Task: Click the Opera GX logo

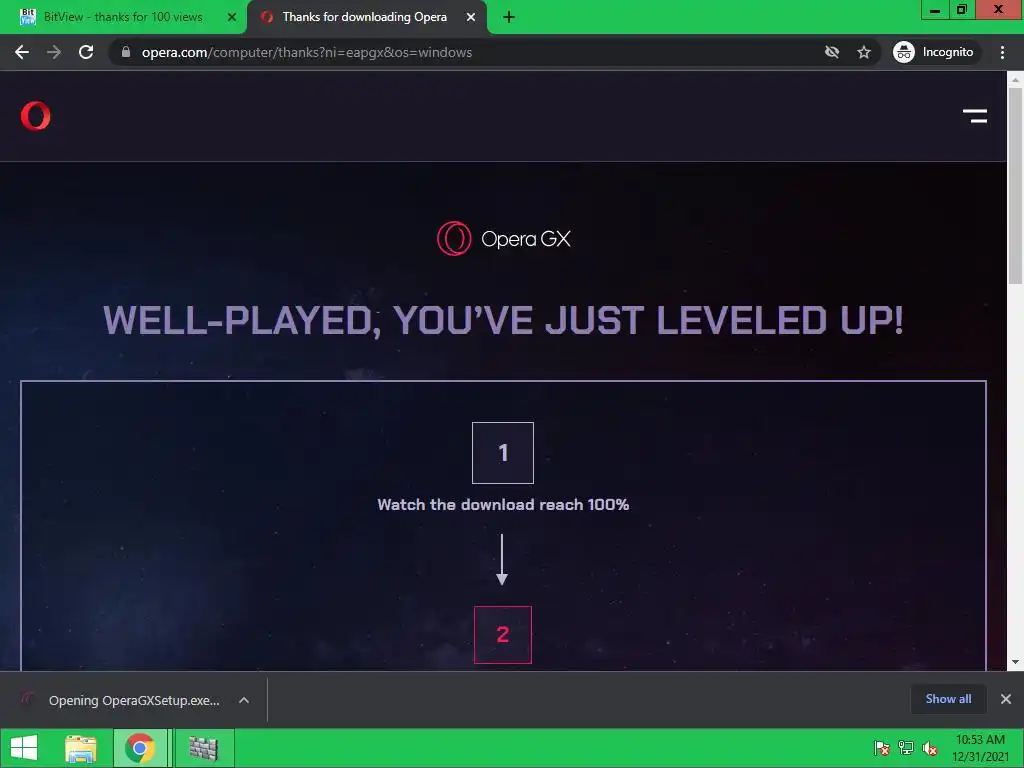Action: click(x=504, y=238)
